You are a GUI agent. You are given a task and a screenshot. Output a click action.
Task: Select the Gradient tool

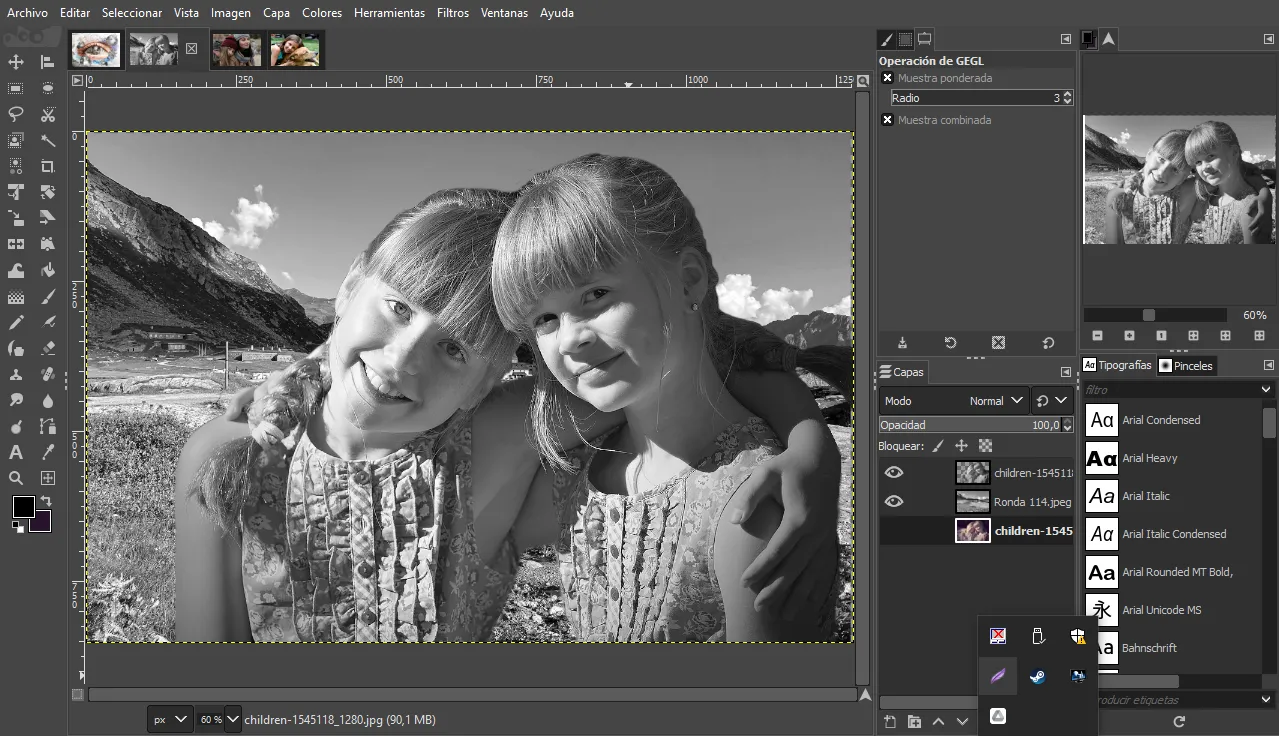pos(16,296)
